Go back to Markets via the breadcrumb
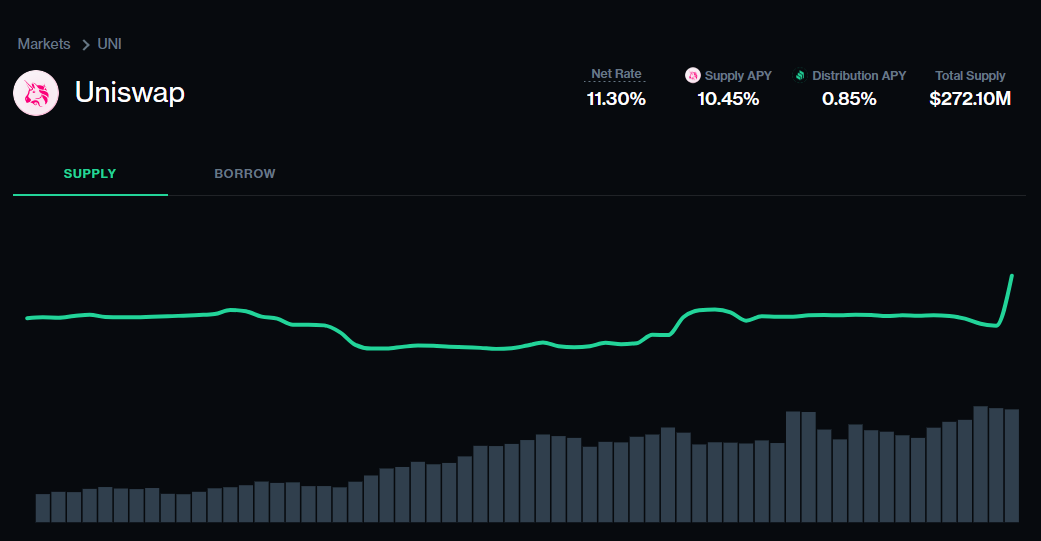 click(44, 44)
